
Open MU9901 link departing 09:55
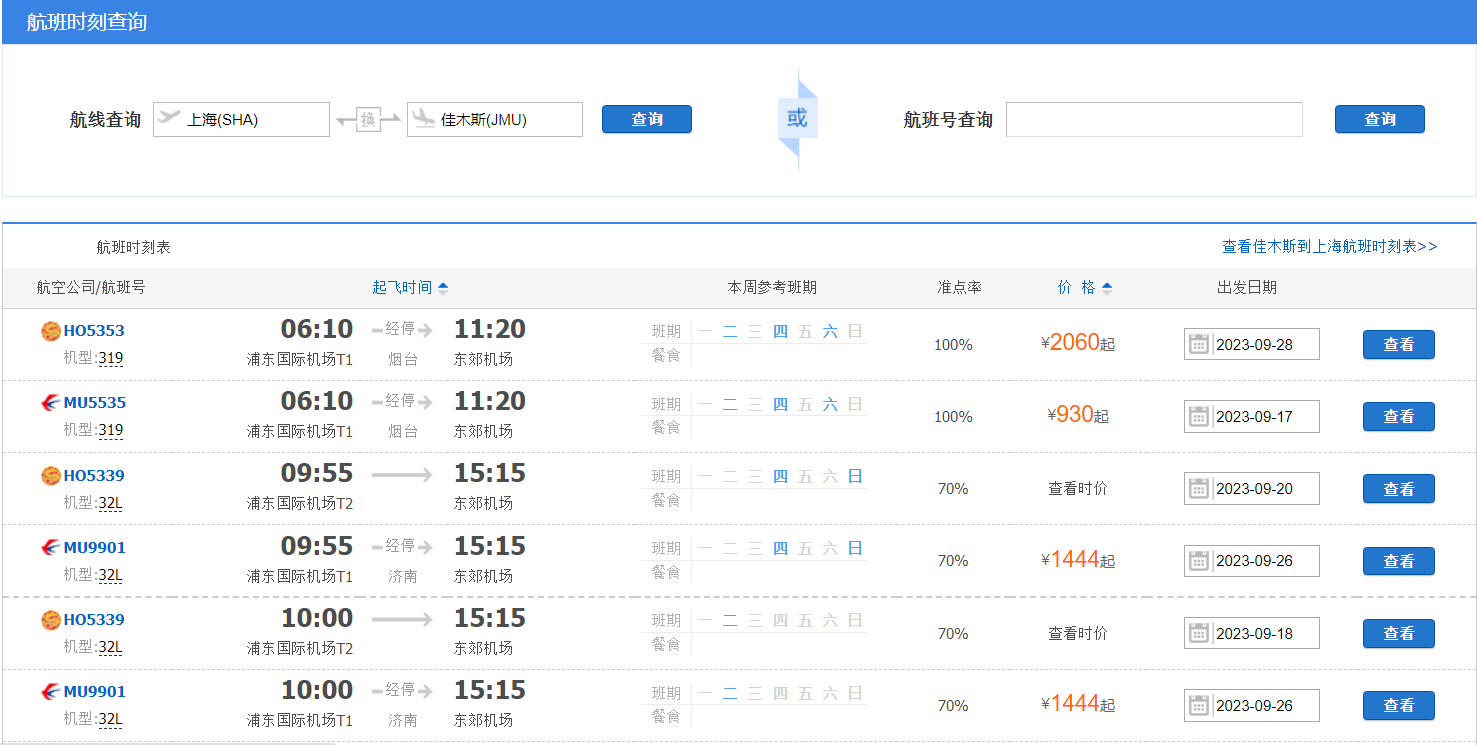pyautogui.click(x=95, y=547)
